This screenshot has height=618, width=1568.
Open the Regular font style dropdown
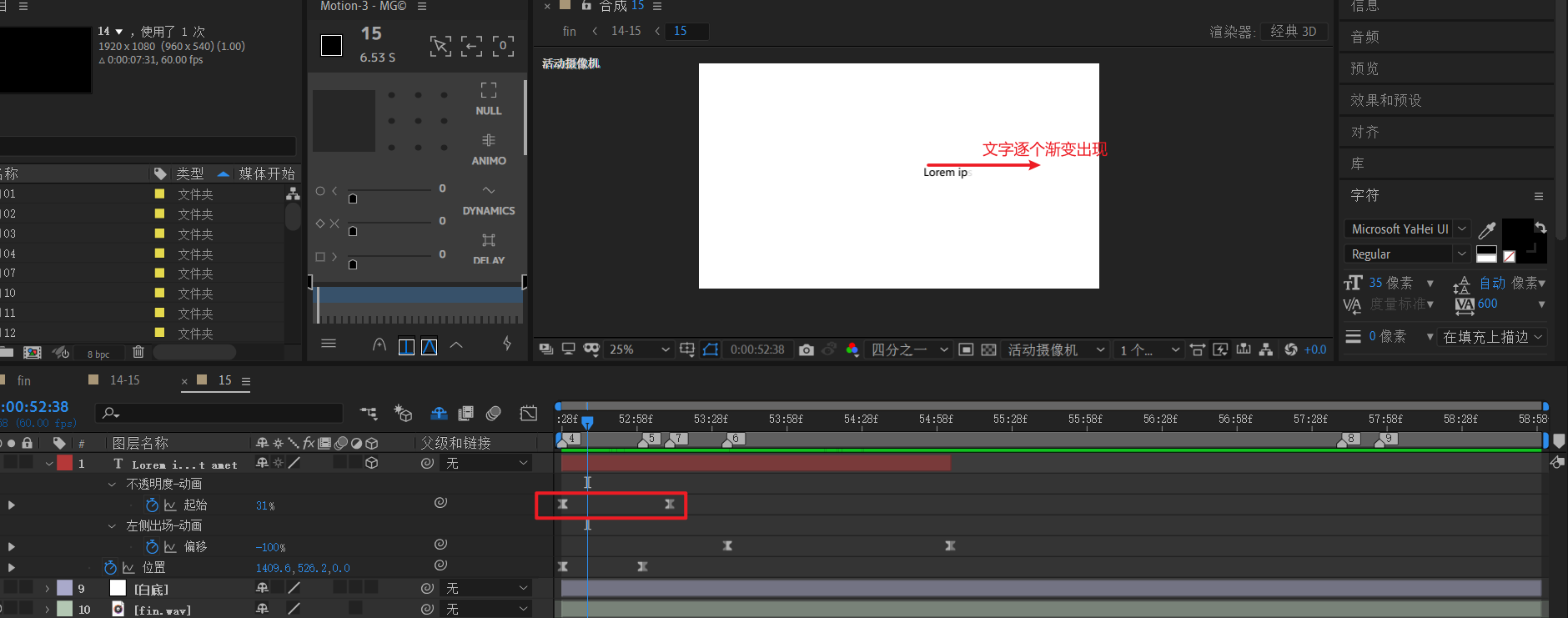[1407, 254]
